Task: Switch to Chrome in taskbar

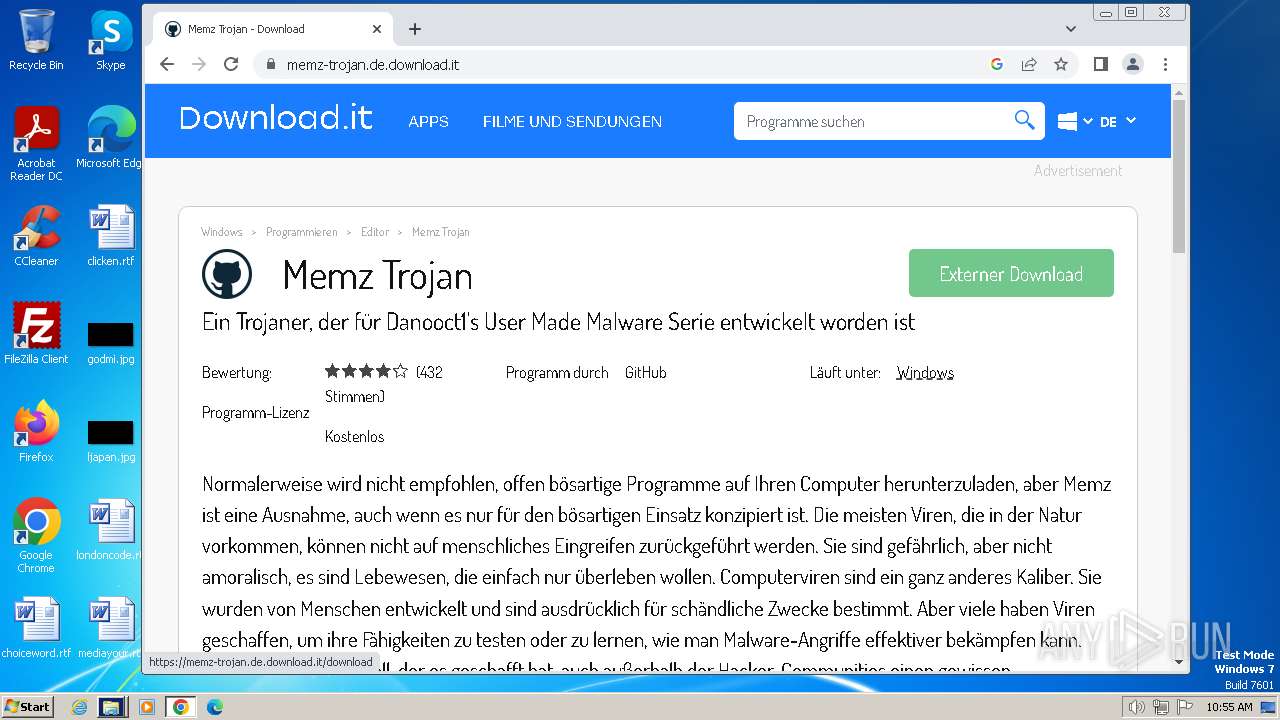Action: point(181,707)
